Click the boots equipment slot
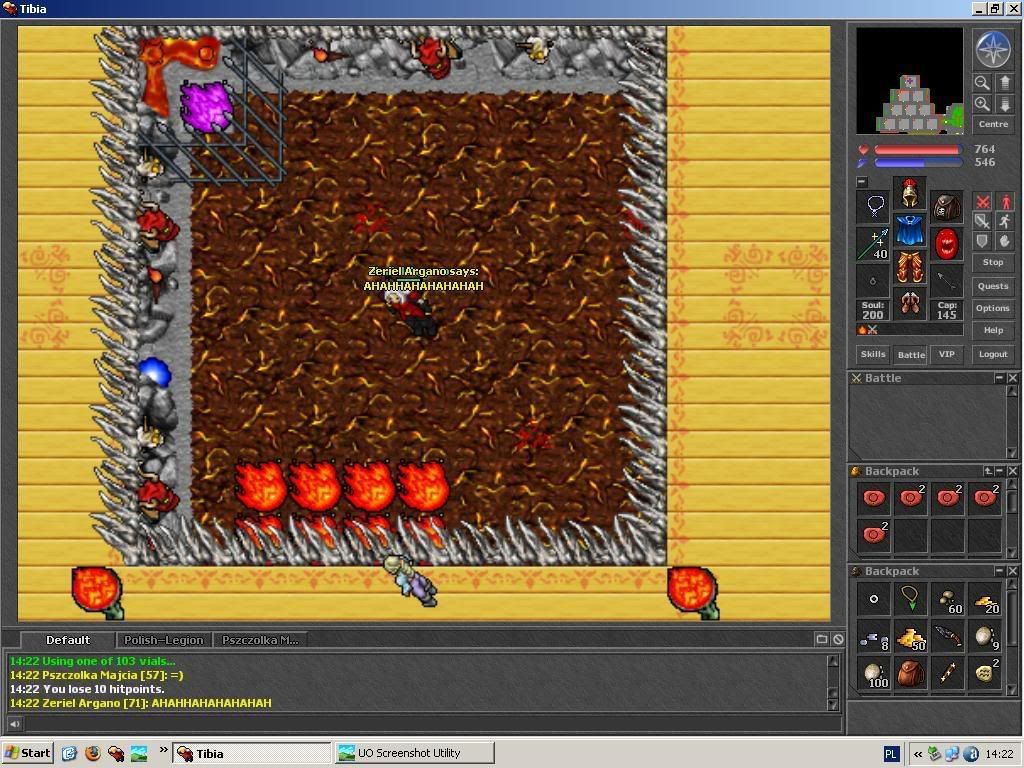1024x768 pixels. 910,303
